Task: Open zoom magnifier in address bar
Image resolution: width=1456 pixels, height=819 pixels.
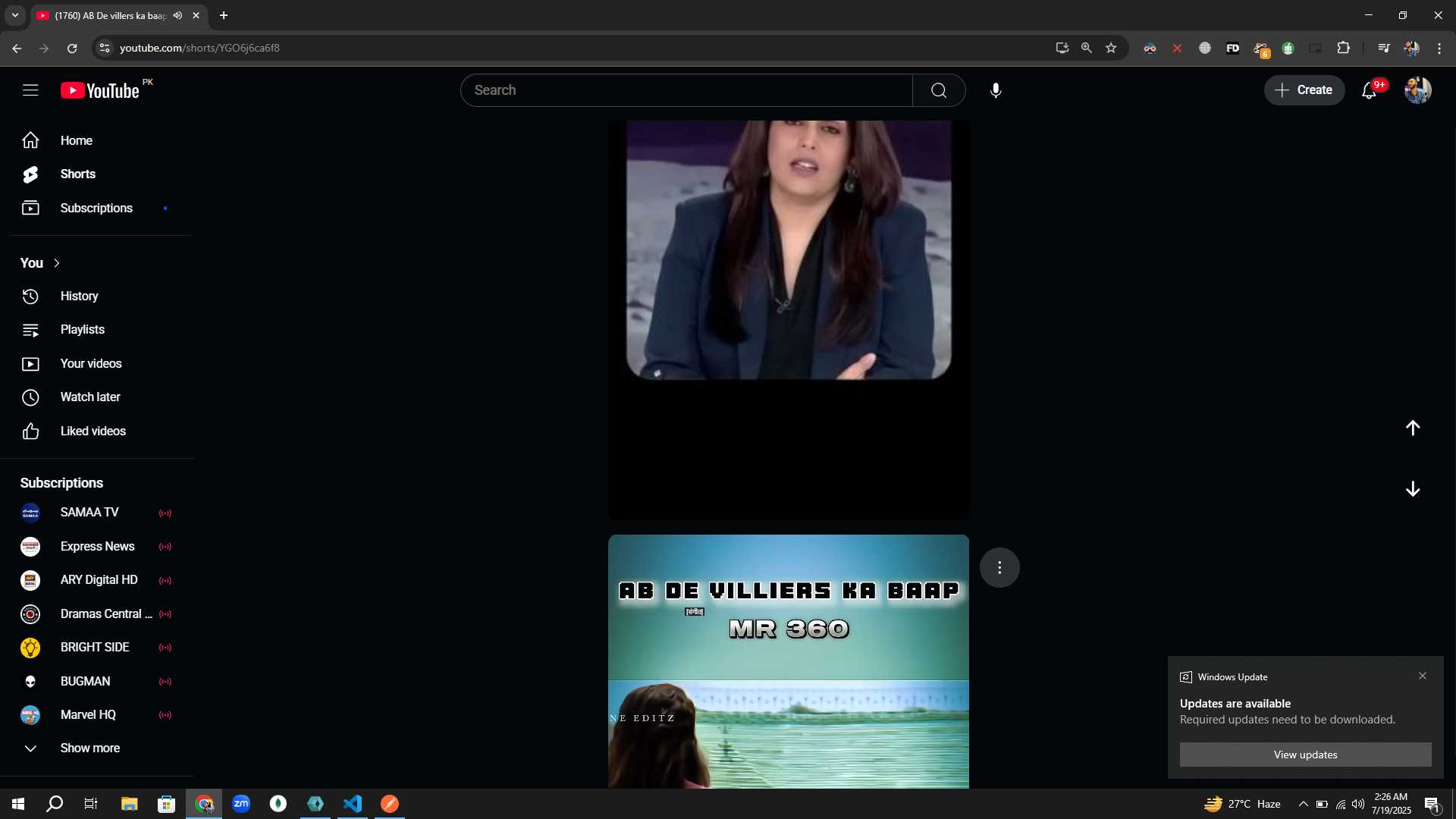Action: (1087, 48)
